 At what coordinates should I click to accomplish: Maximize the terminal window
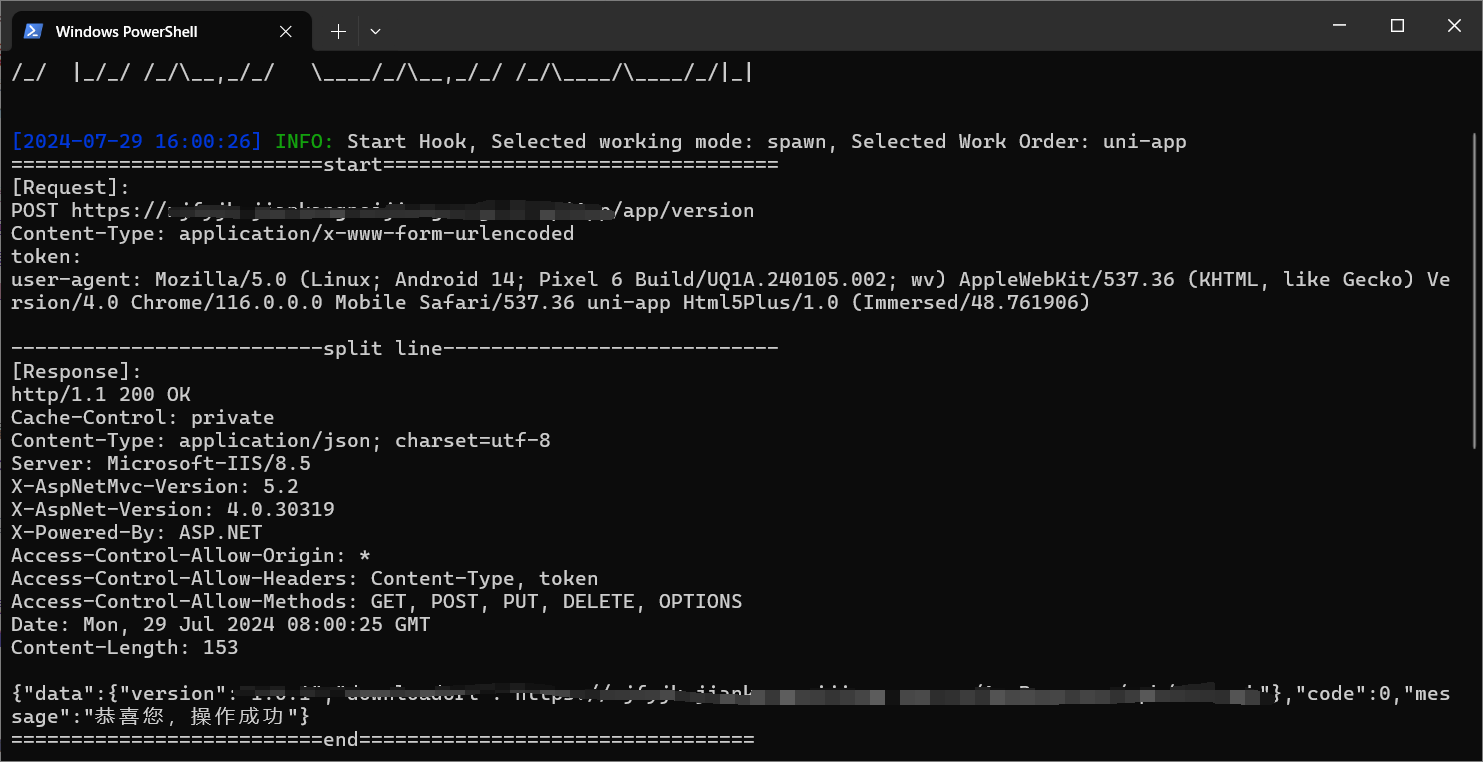coord(1398,26)
